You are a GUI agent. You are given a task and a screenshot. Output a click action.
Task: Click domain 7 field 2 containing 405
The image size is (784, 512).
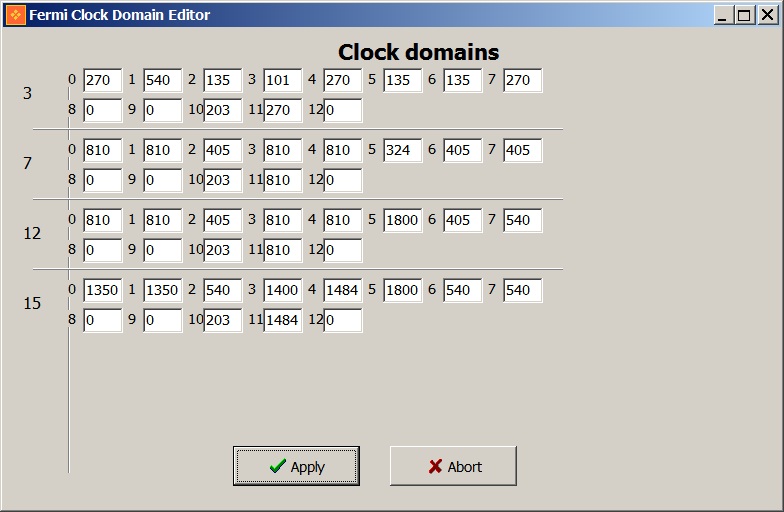point(223,151)
